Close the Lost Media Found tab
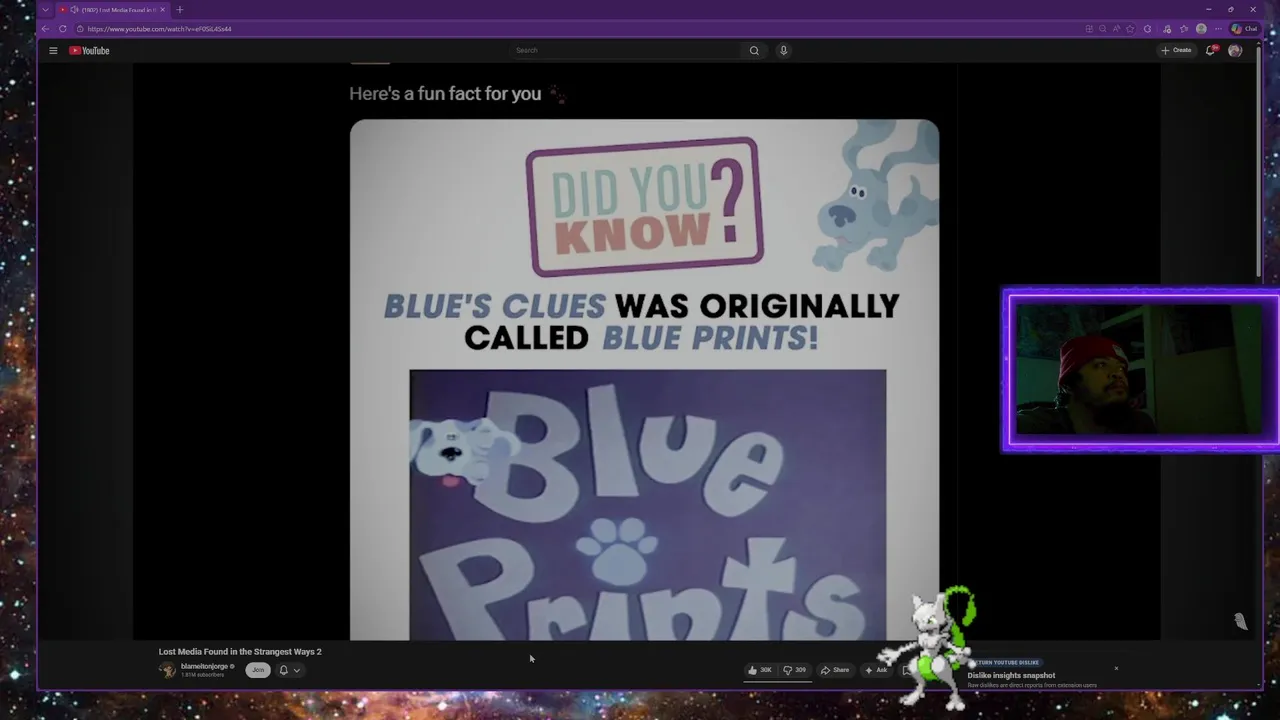The width and height of the screenshot is (1280, 720). 163,10
